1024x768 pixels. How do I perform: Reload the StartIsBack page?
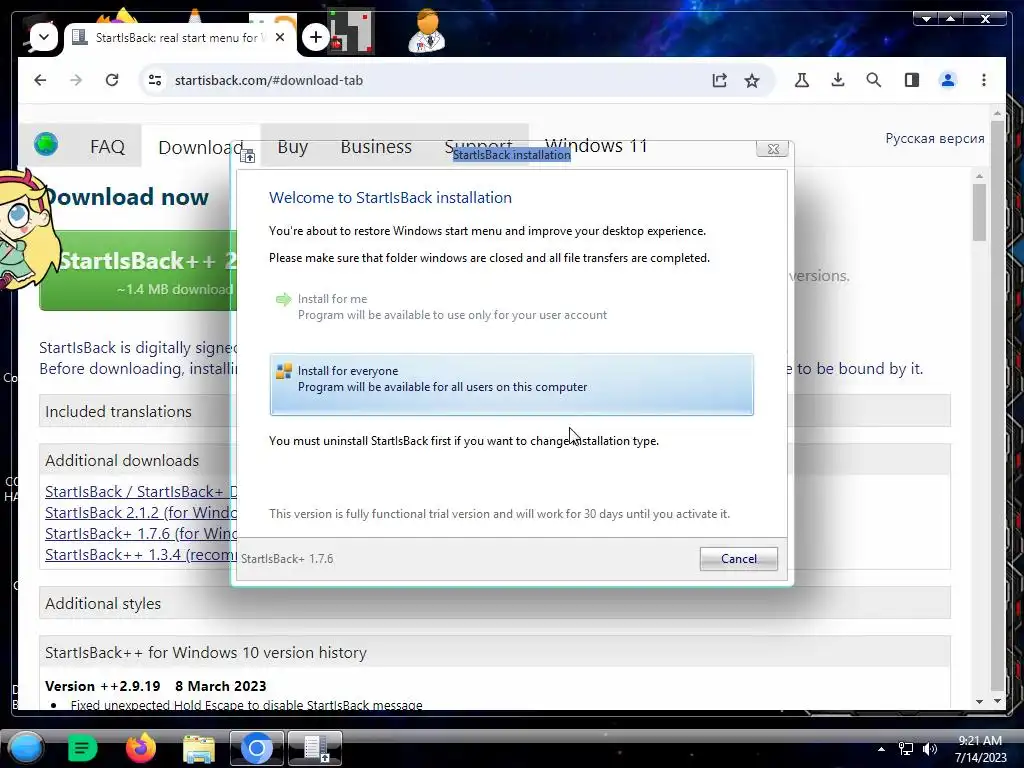click(x=112, y=80)
